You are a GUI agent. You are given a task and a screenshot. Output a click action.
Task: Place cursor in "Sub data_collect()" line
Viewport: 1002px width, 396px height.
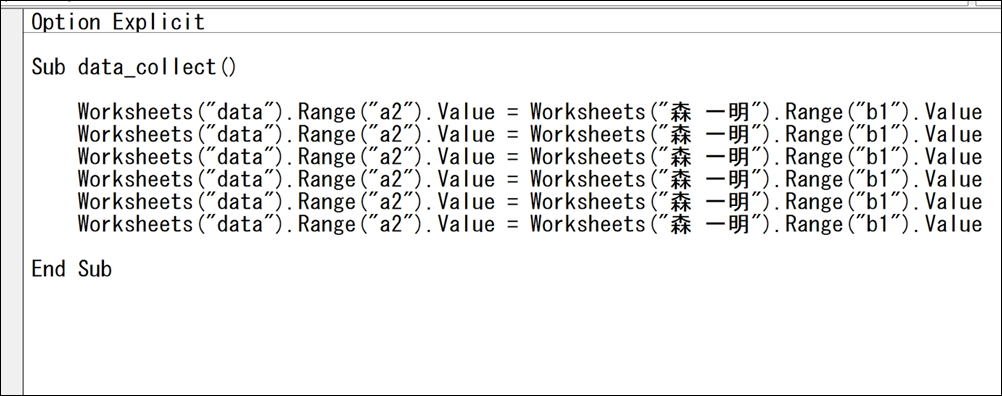click(134, 66)
